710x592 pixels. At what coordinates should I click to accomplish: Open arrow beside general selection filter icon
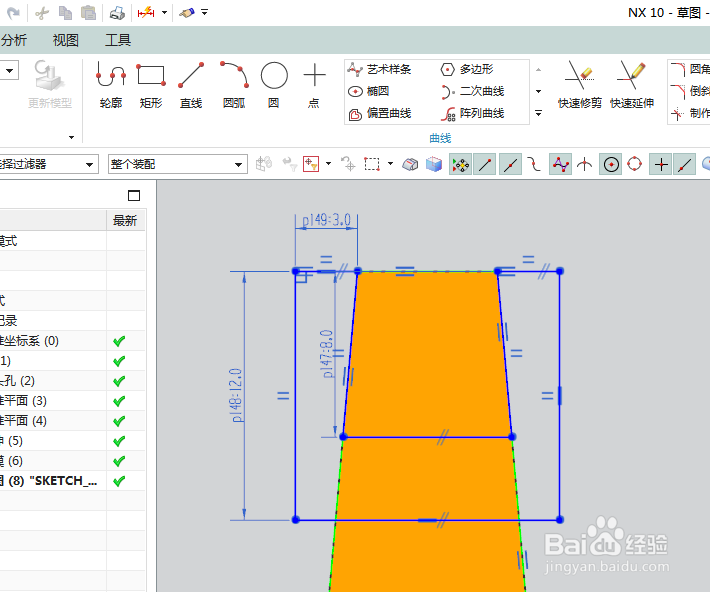point(329,164)
